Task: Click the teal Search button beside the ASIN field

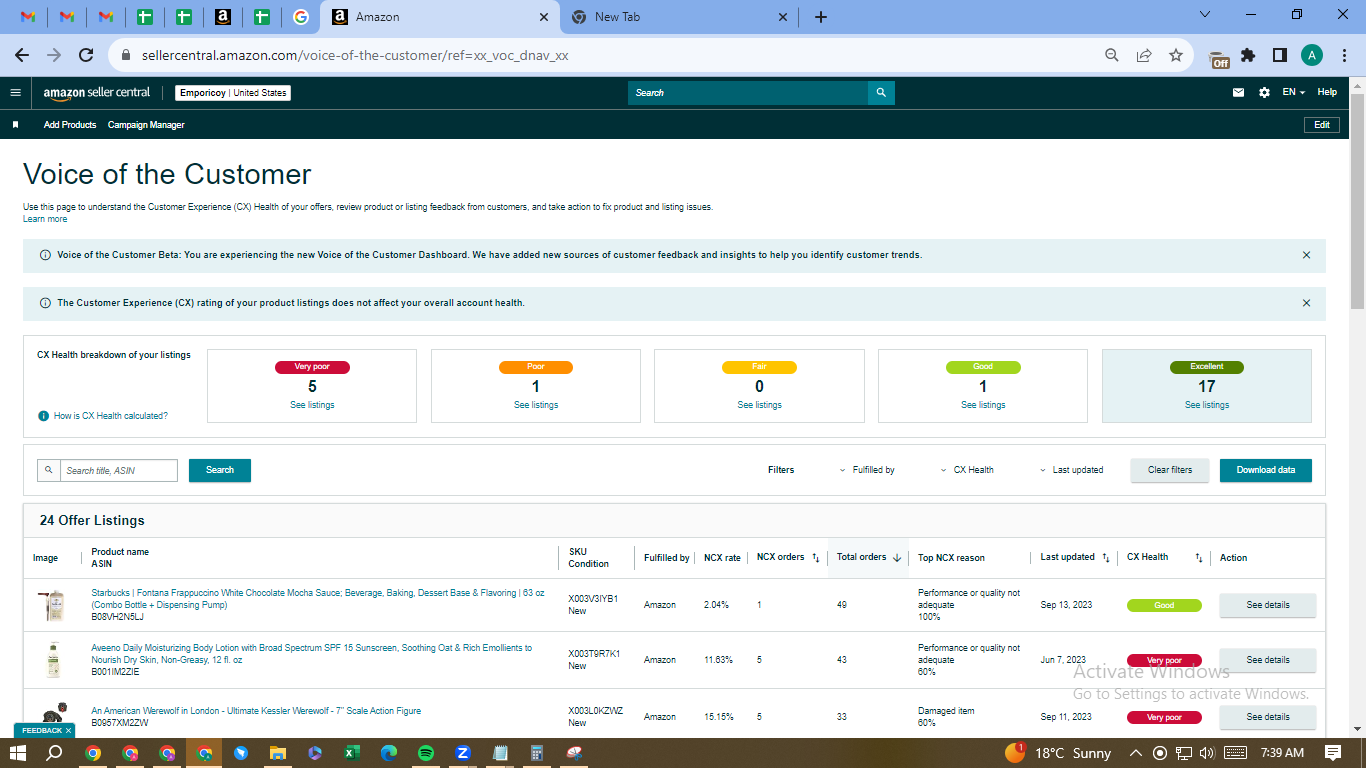Action: click(x=220, y=470)
